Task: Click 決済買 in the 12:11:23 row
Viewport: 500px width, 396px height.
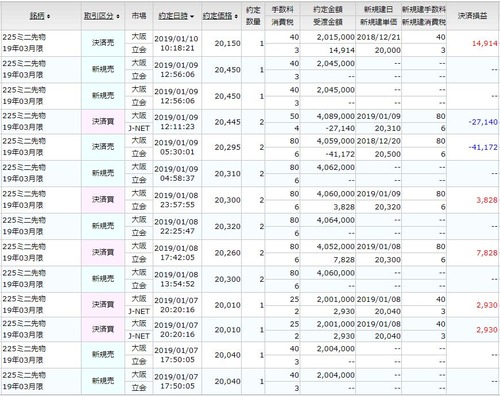Action: click(x=103, y=121)
